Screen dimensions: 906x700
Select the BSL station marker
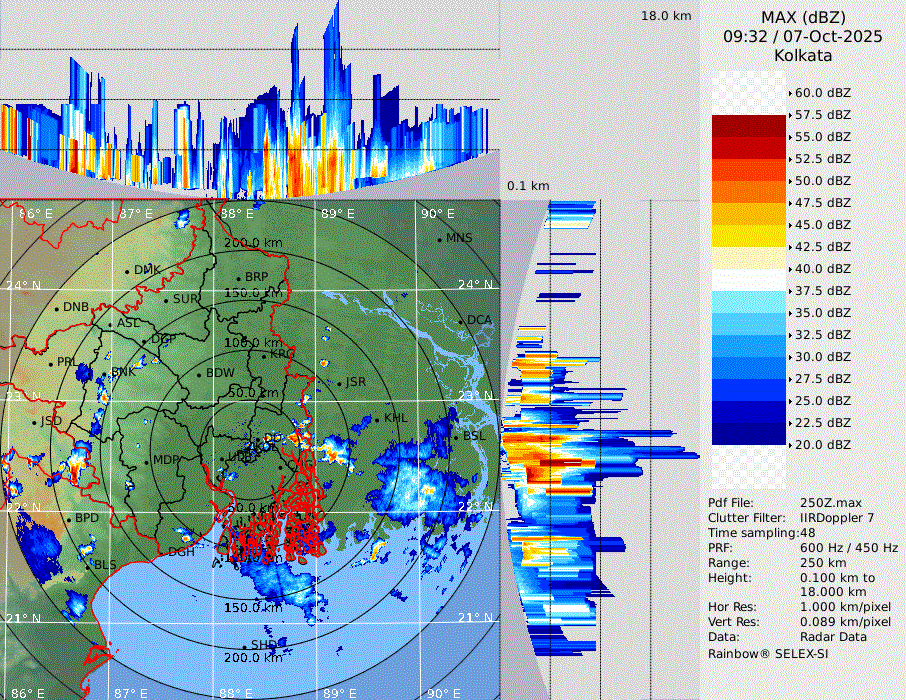click(455, 437)
